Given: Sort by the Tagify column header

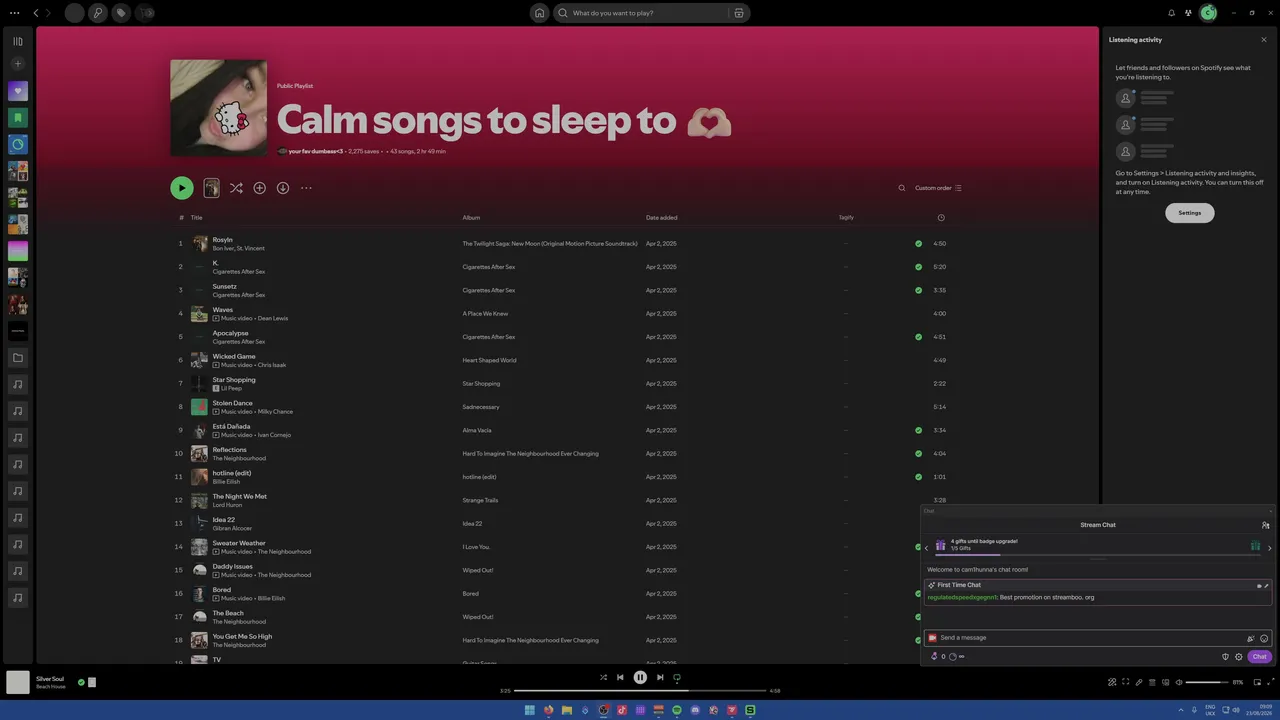Looking at the screenshot, I should tap(846, 217).
